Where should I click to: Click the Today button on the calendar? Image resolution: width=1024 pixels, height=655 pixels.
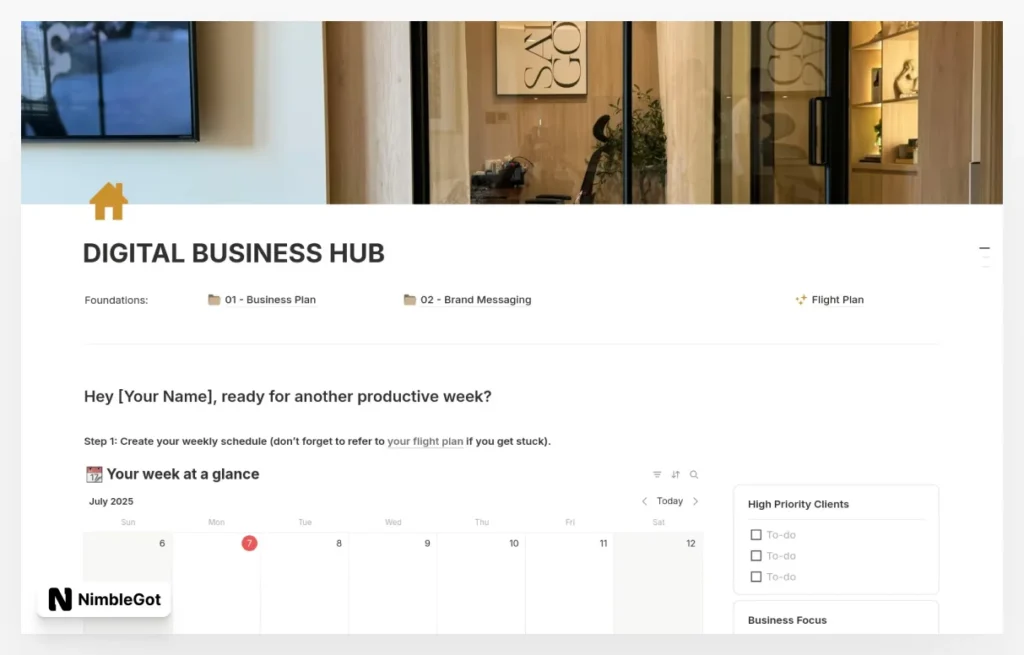(669, 500)
